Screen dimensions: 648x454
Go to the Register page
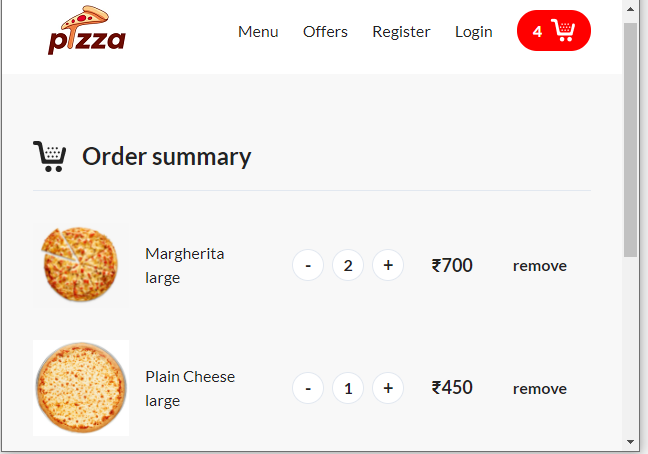pos(401,32)
